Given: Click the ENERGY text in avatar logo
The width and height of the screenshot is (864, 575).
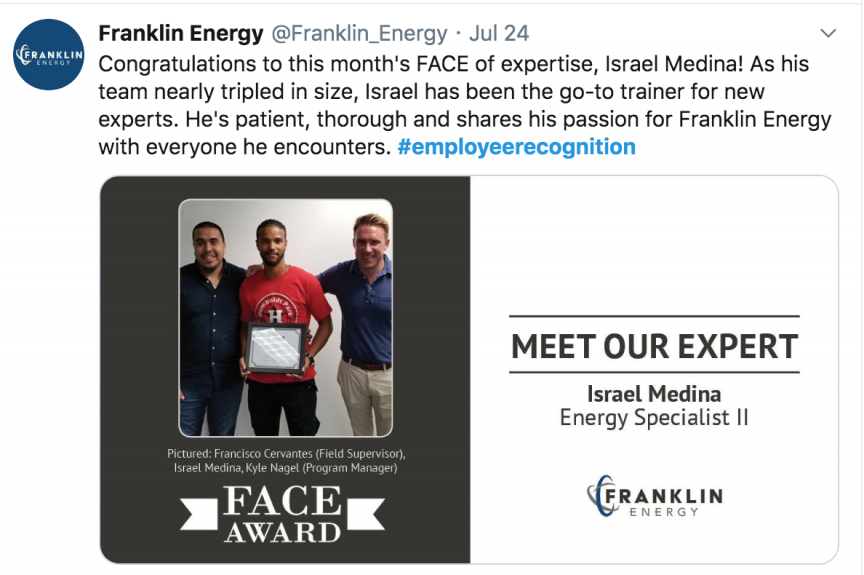Looking at the screenshot, I should (53, 63).
